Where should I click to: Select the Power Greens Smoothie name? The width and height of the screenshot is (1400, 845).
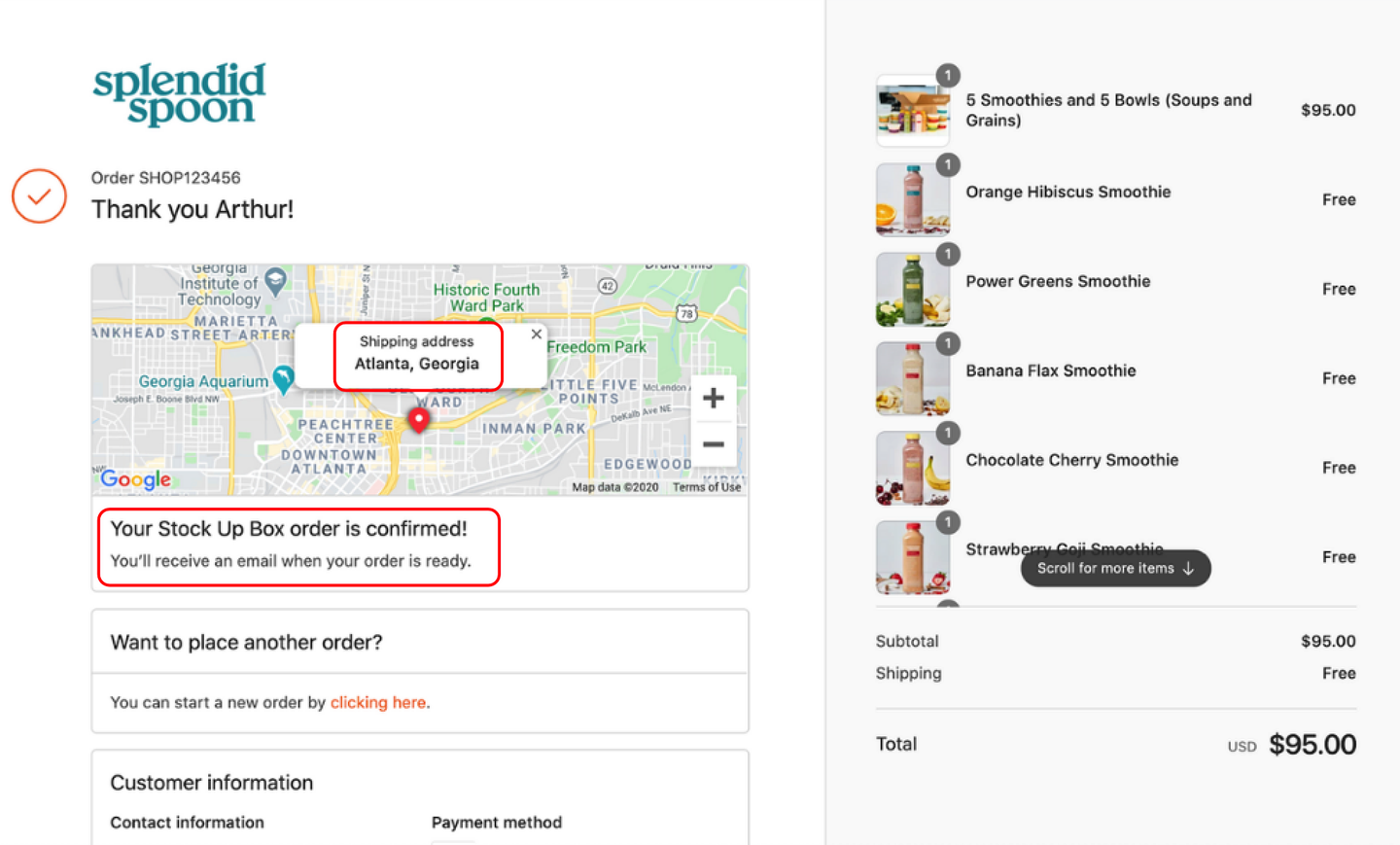(x=1058, y=281)
